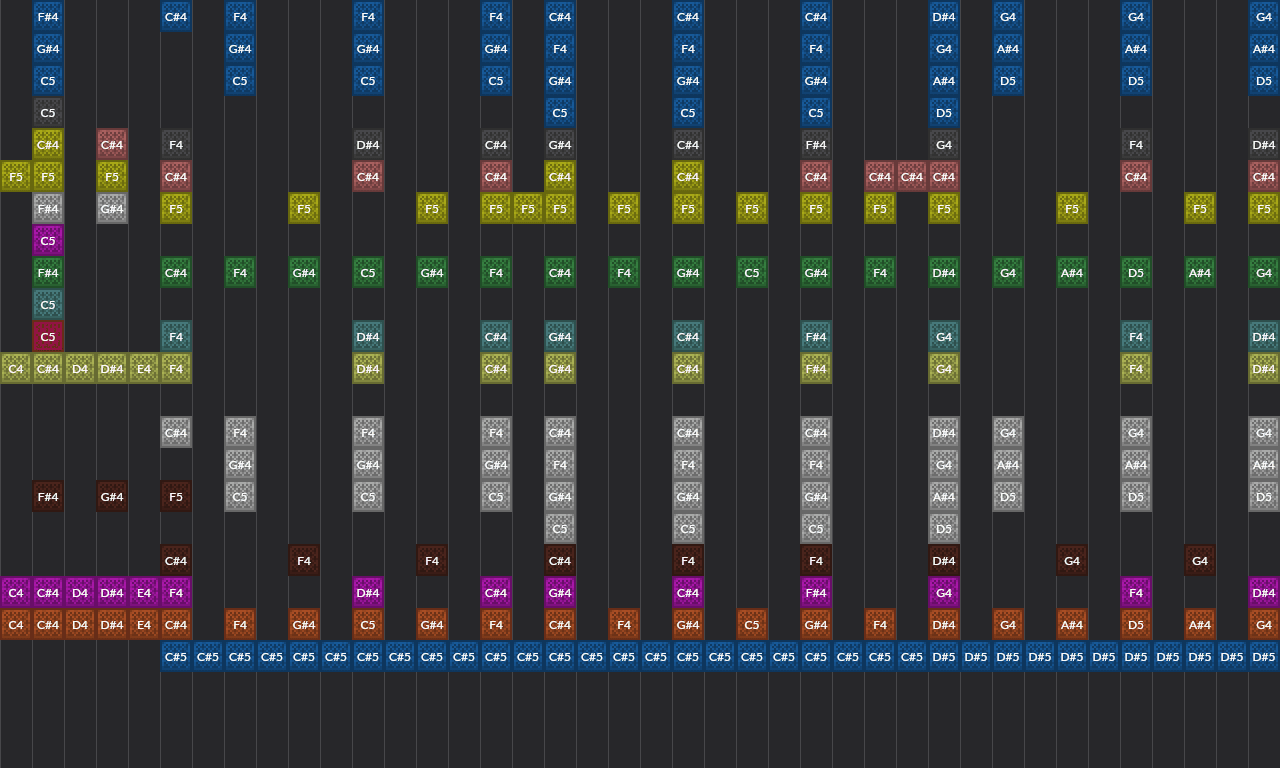Screen dimensions: 1280x768
Task: Click the olive C4 note block
Action: [16, 369]
